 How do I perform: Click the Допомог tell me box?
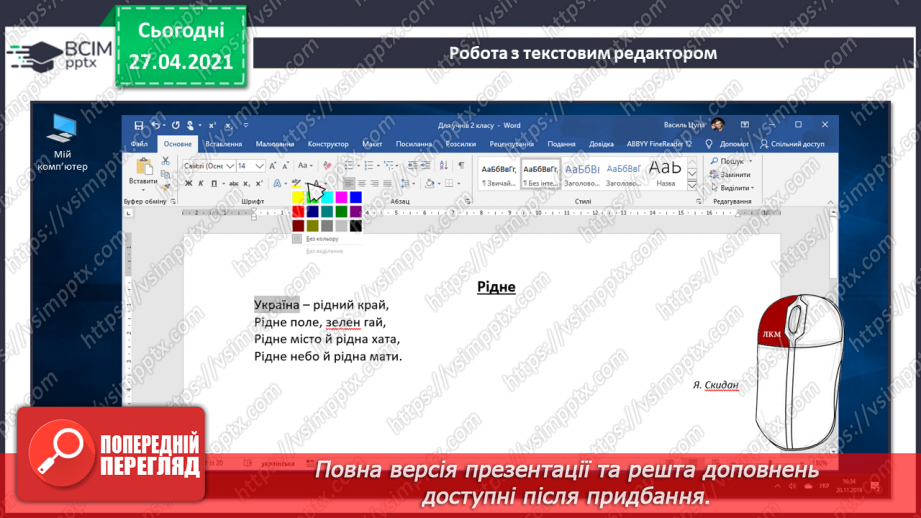click(x=727, y=144)
